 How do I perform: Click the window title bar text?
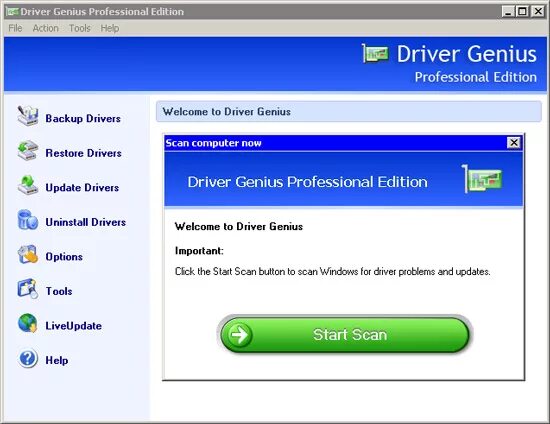point(102,12)
